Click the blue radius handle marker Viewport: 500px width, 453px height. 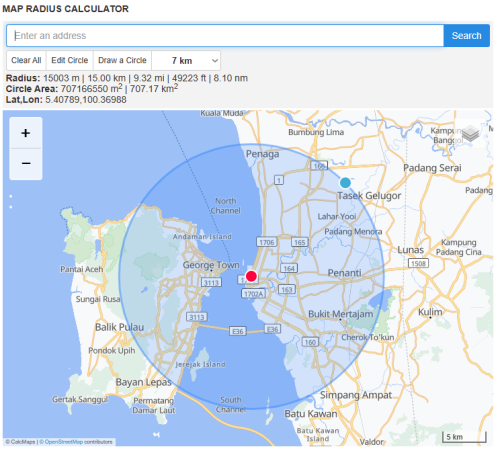(x=345, y=183)
